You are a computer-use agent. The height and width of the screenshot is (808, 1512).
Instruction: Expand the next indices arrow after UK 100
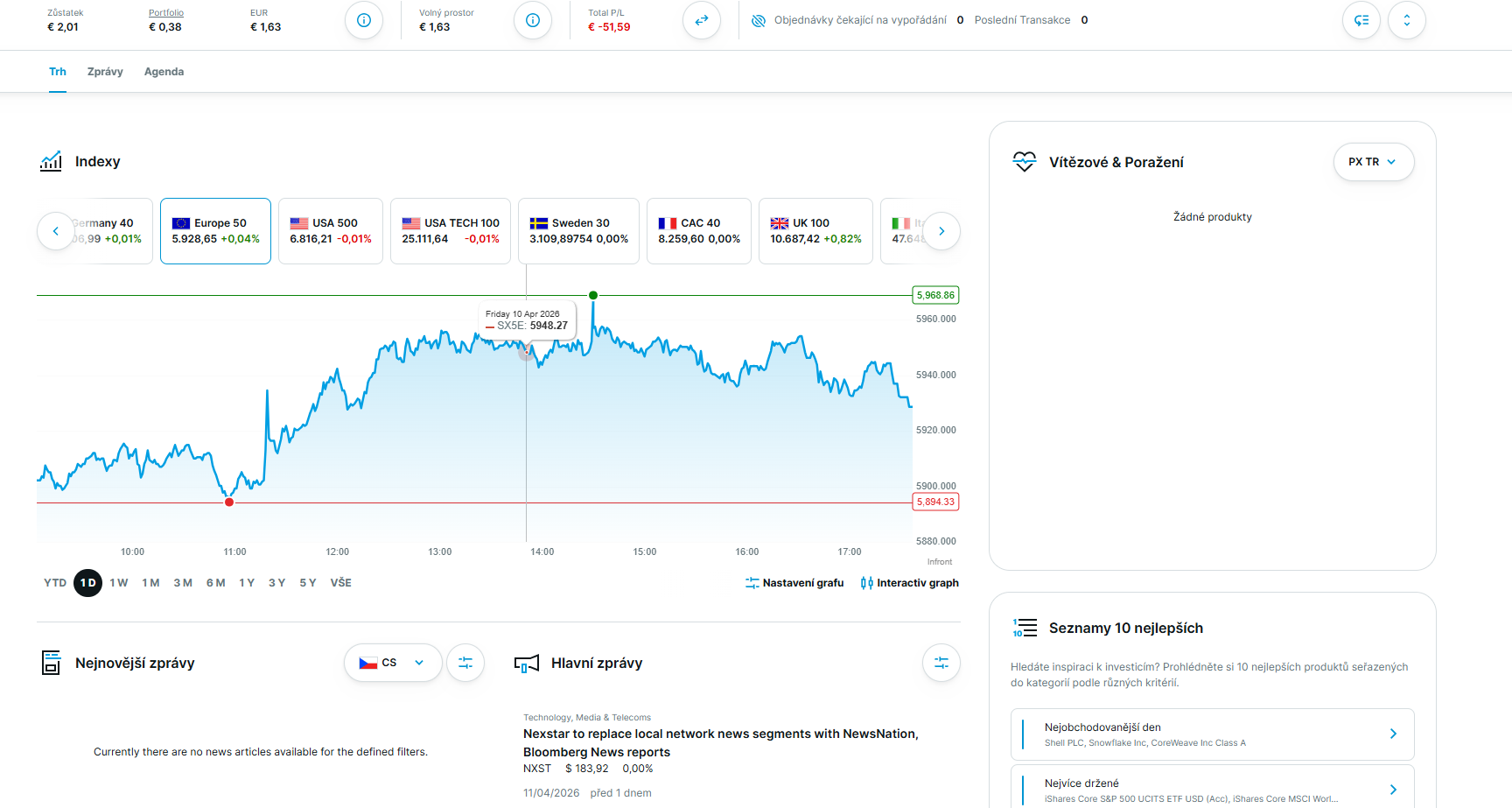(x=941, y=230)
